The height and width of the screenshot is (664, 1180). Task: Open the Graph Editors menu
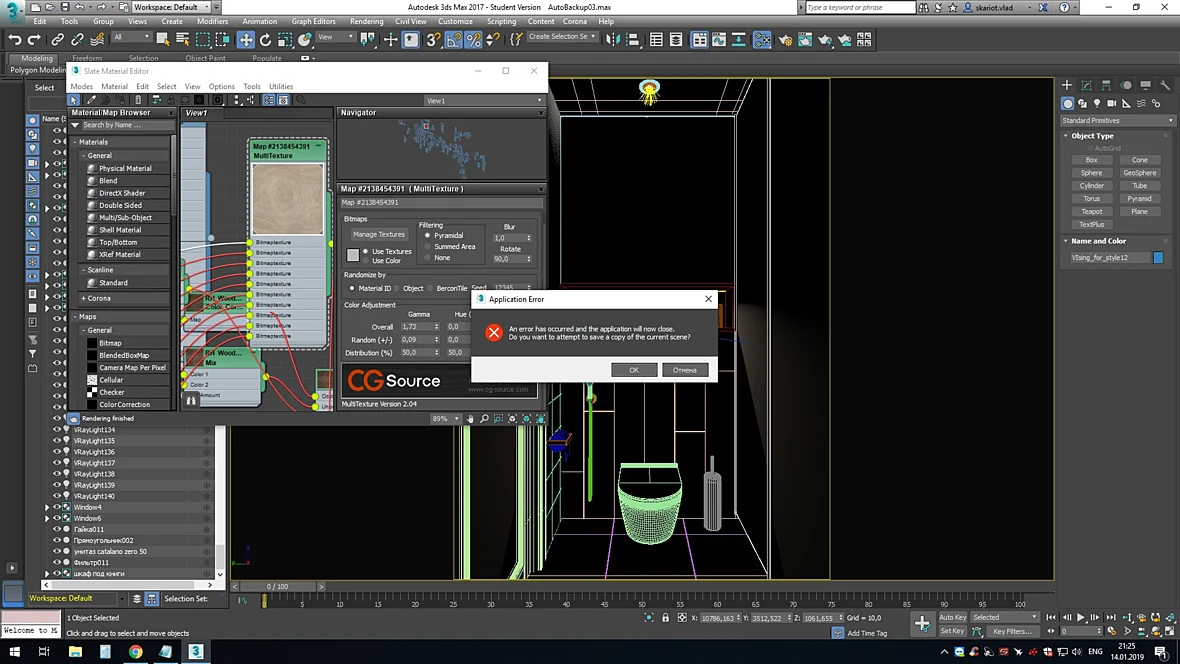313,22
